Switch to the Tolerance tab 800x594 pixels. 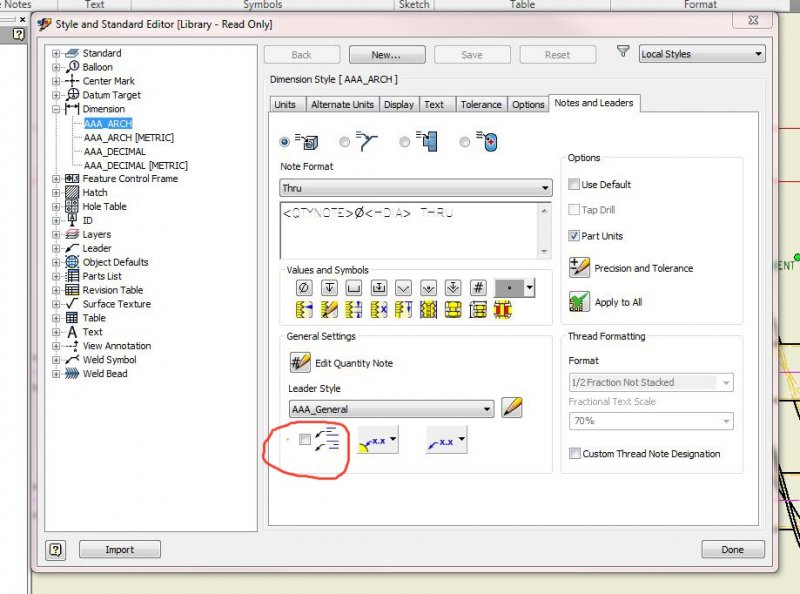coord(481,104)
